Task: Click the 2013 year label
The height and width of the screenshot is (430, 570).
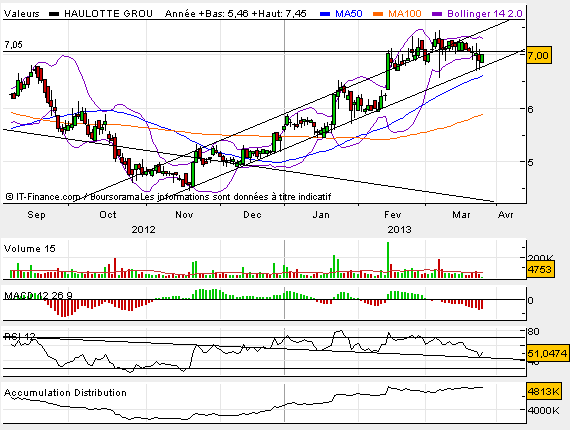Action: 399,230
